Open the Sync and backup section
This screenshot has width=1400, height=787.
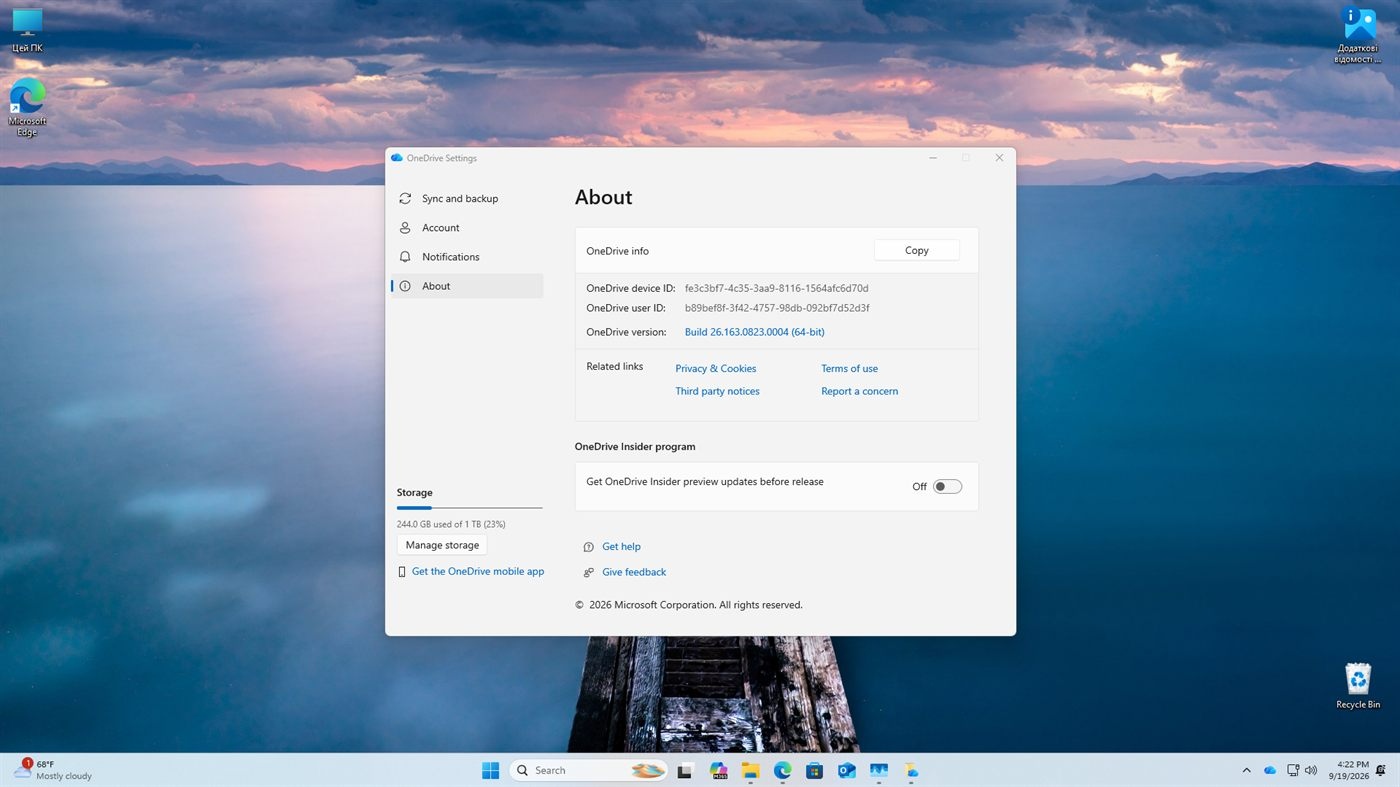pyautogui.click(x=467, y=199)
